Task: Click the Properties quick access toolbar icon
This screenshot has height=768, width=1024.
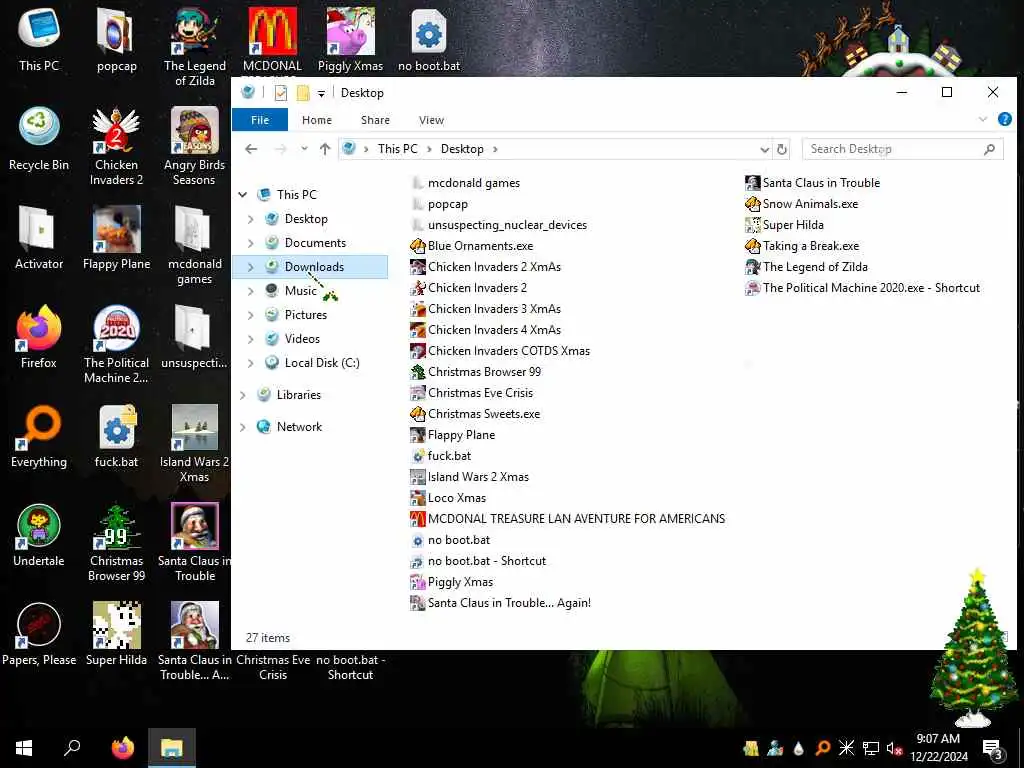Action: 281,93
